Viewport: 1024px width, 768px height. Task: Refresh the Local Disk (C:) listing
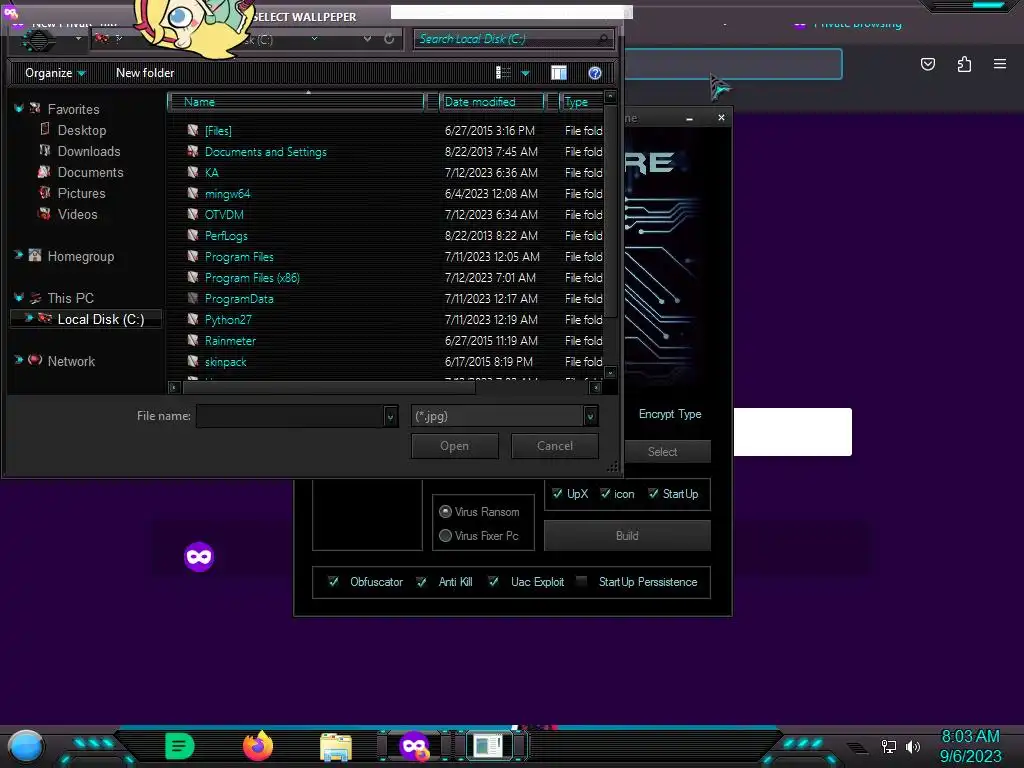click(389, 39)
